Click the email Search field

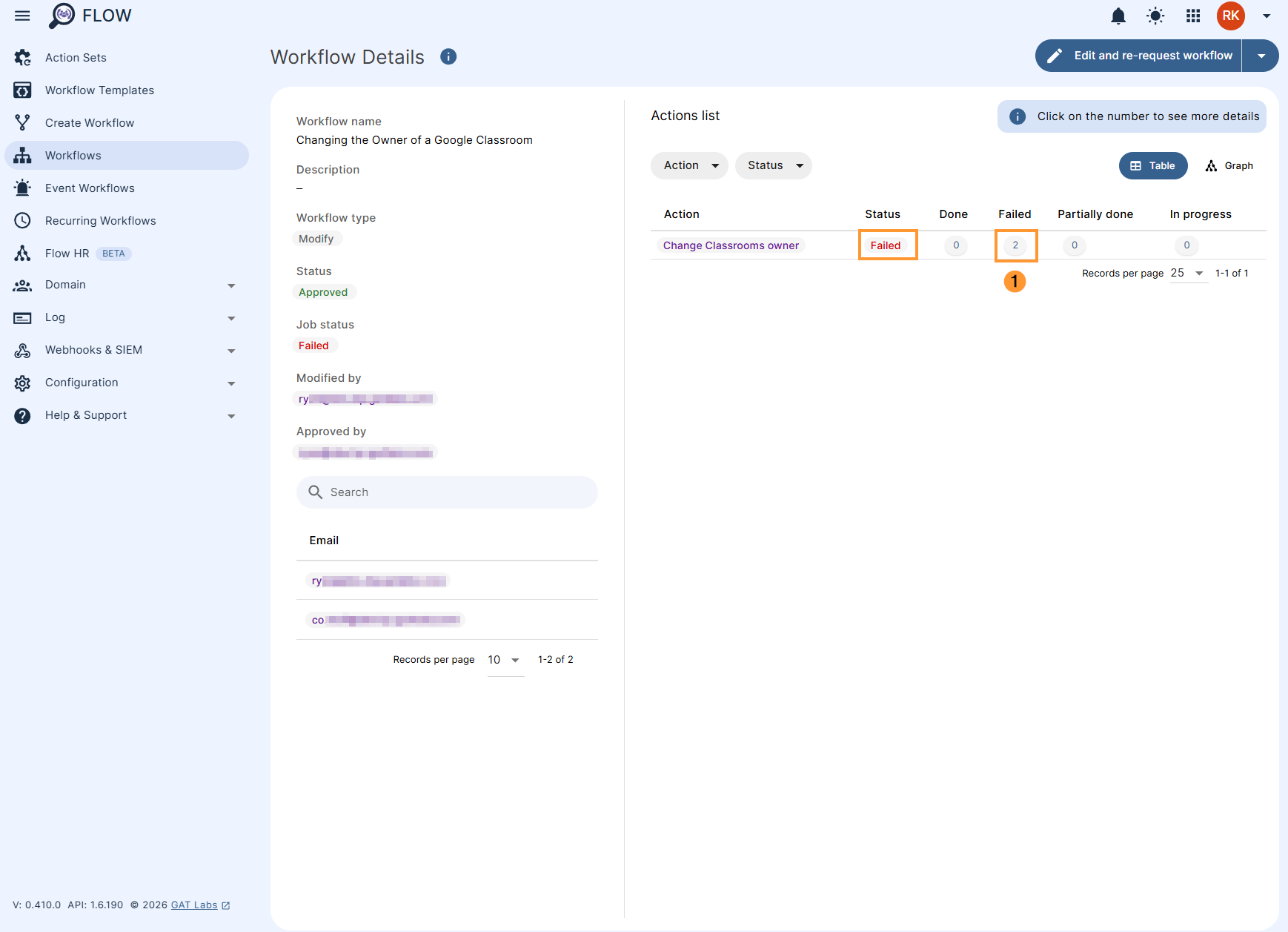point(447,492)
